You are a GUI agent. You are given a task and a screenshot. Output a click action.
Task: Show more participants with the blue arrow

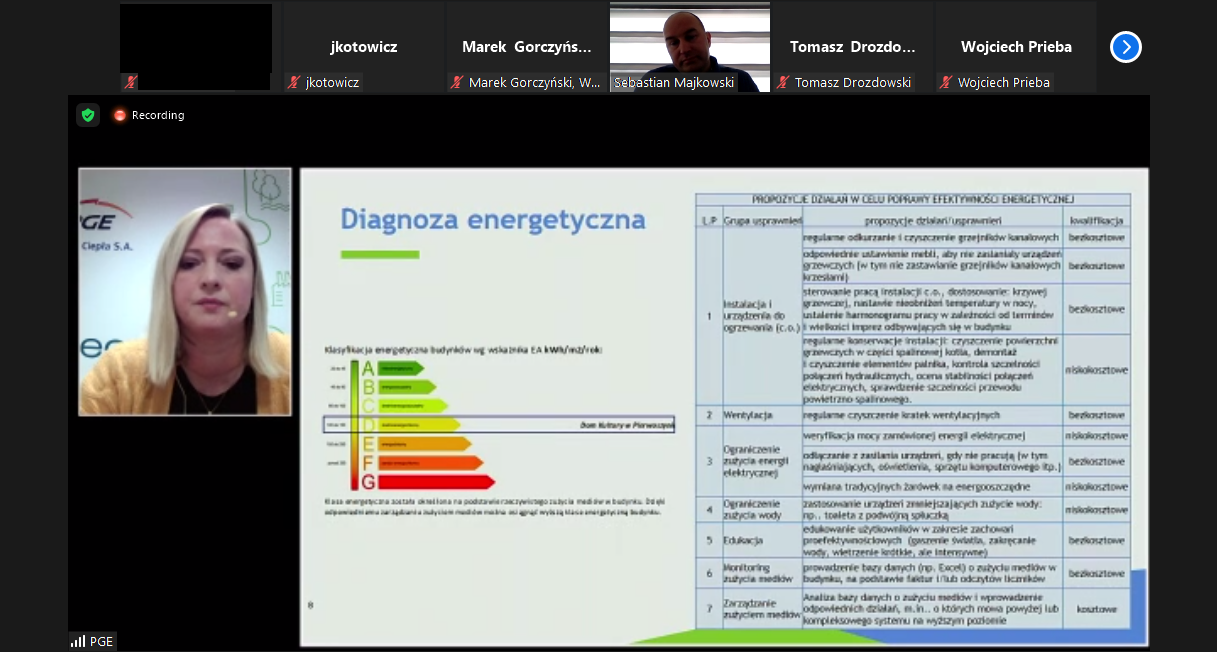[x=1126, y=47]
